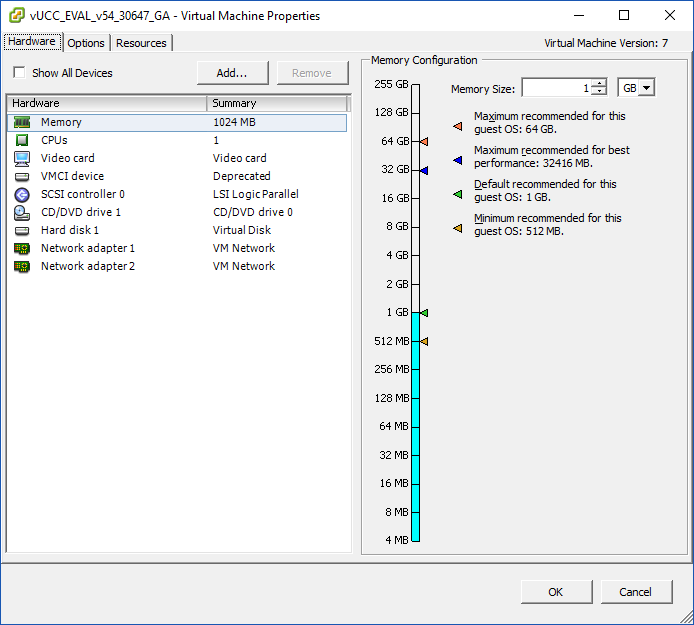
Task: Close the Virtual Machine Properties window
Action: click(670, 15)
